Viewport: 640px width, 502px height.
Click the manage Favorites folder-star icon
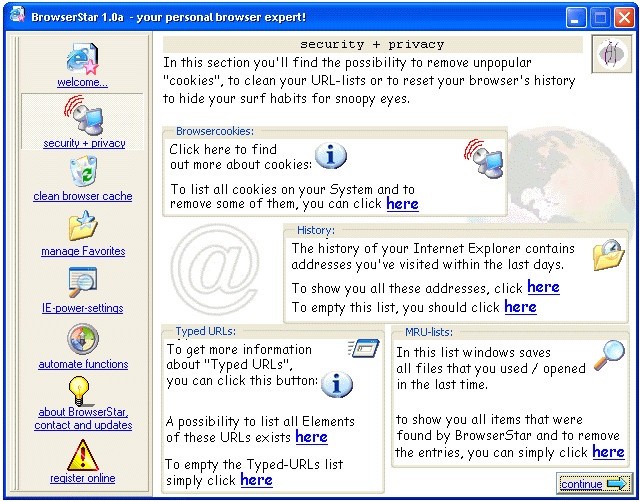pyautogui.click(x=83, y=226)
